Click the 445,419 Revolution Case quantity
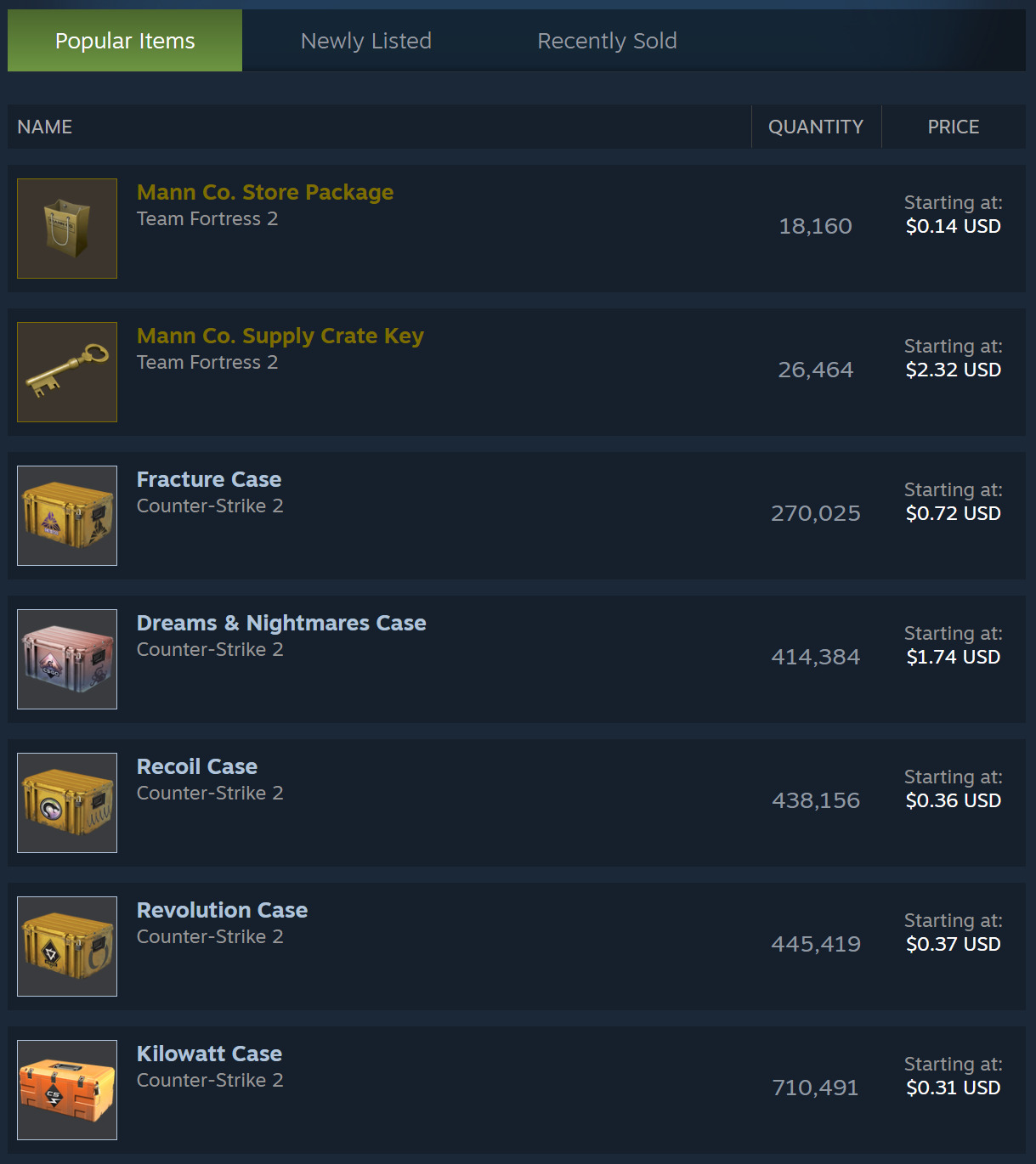1036x1164 pixels. (x=816, y=944)
